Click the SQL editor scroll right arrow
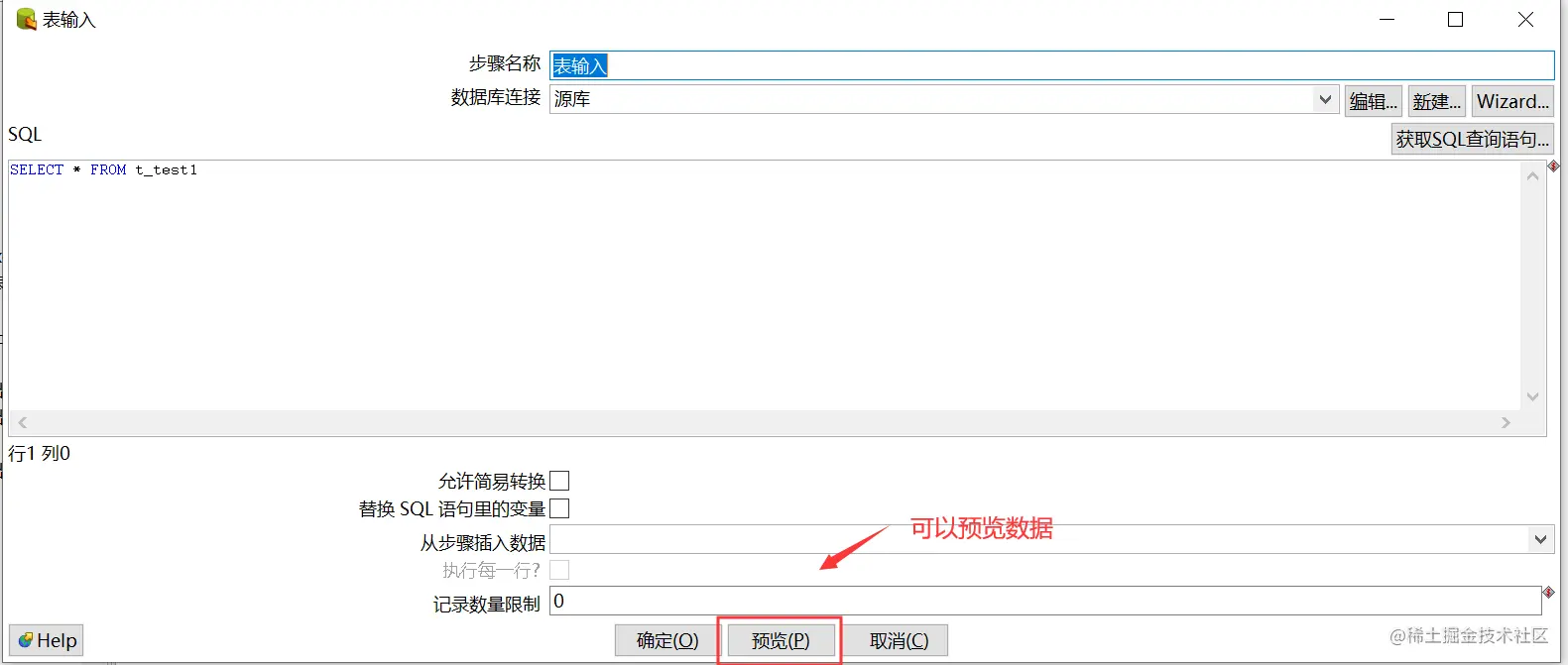The width and height of the screenshot is (1568, 665). click(x=1506, y=422)
